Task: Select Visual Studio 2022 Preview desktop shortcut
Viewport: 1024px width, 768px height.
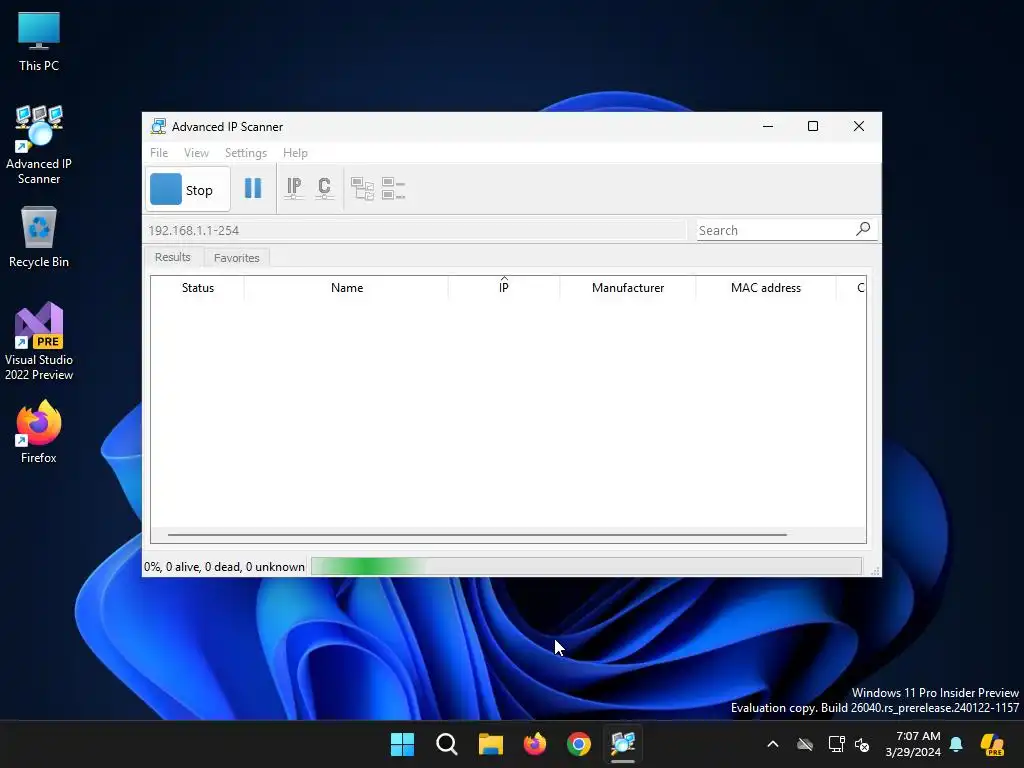Action: tap(39, 342)
